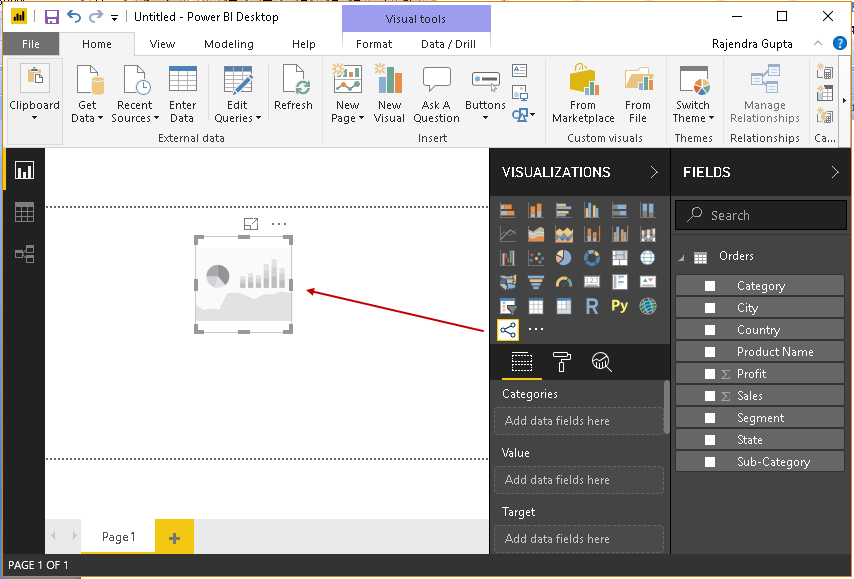The height and width of the screenshot is (579, 854).
Task: Open the Format paint roller tab
Action: pyautogui.click(x=562, y=362)
